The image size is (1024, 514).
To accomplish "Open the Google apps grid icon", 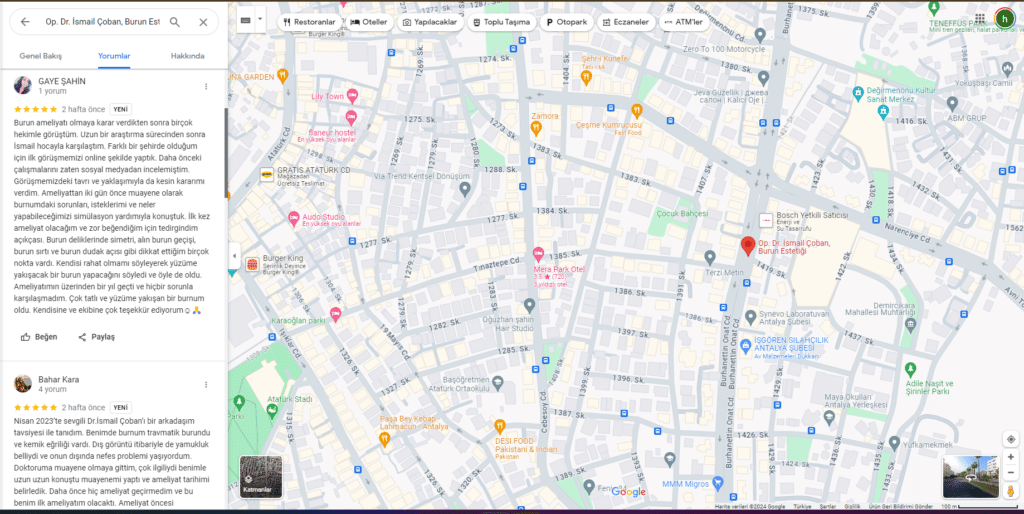I will [x=980, y=19].
